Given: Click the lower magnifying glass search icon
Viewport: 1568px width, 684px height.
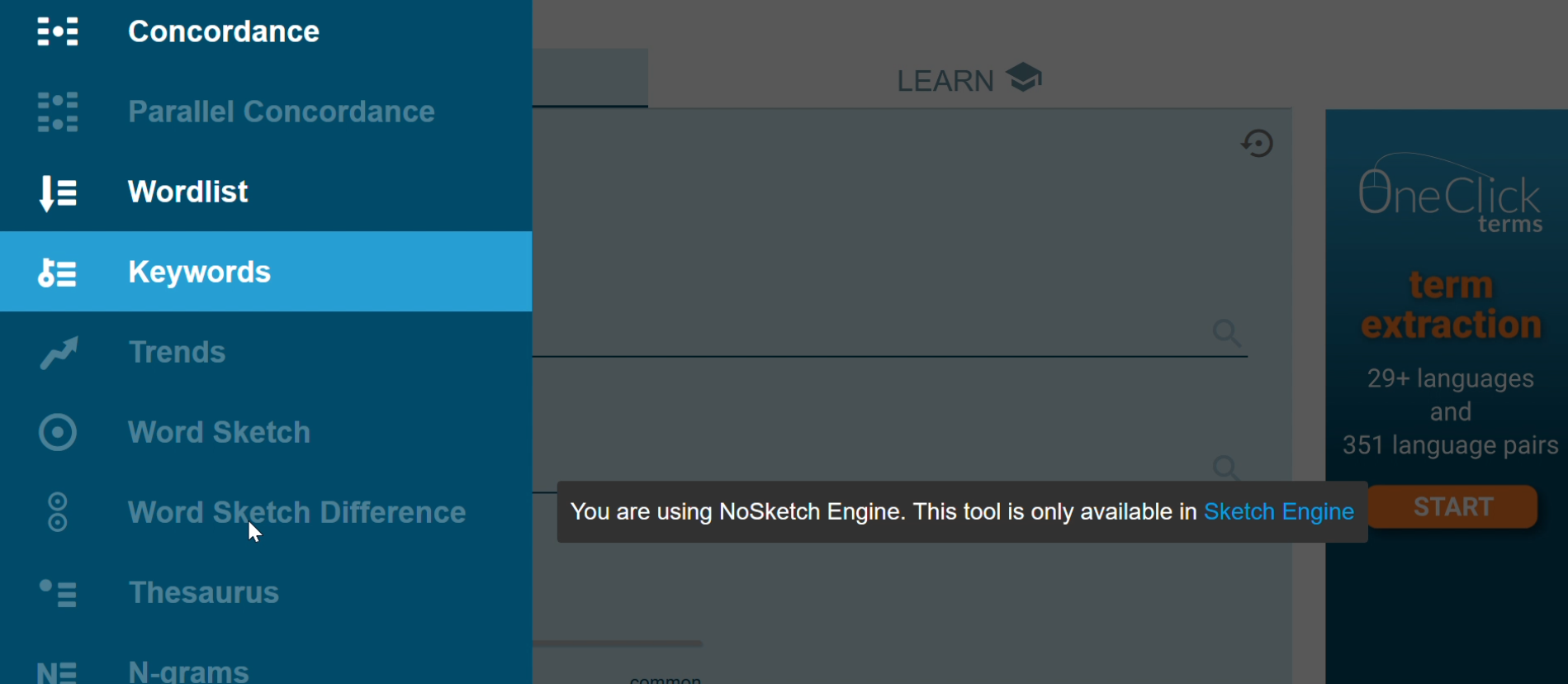Looking at the screenshot, I should [x=1226, y=468].
